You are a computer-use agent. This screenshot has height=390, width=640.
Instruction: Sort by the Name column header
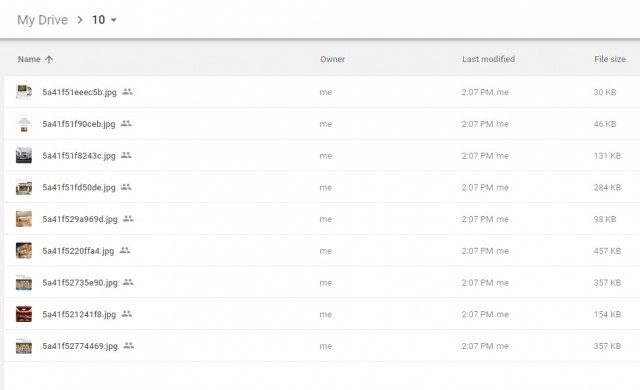(x=29, y=59)
